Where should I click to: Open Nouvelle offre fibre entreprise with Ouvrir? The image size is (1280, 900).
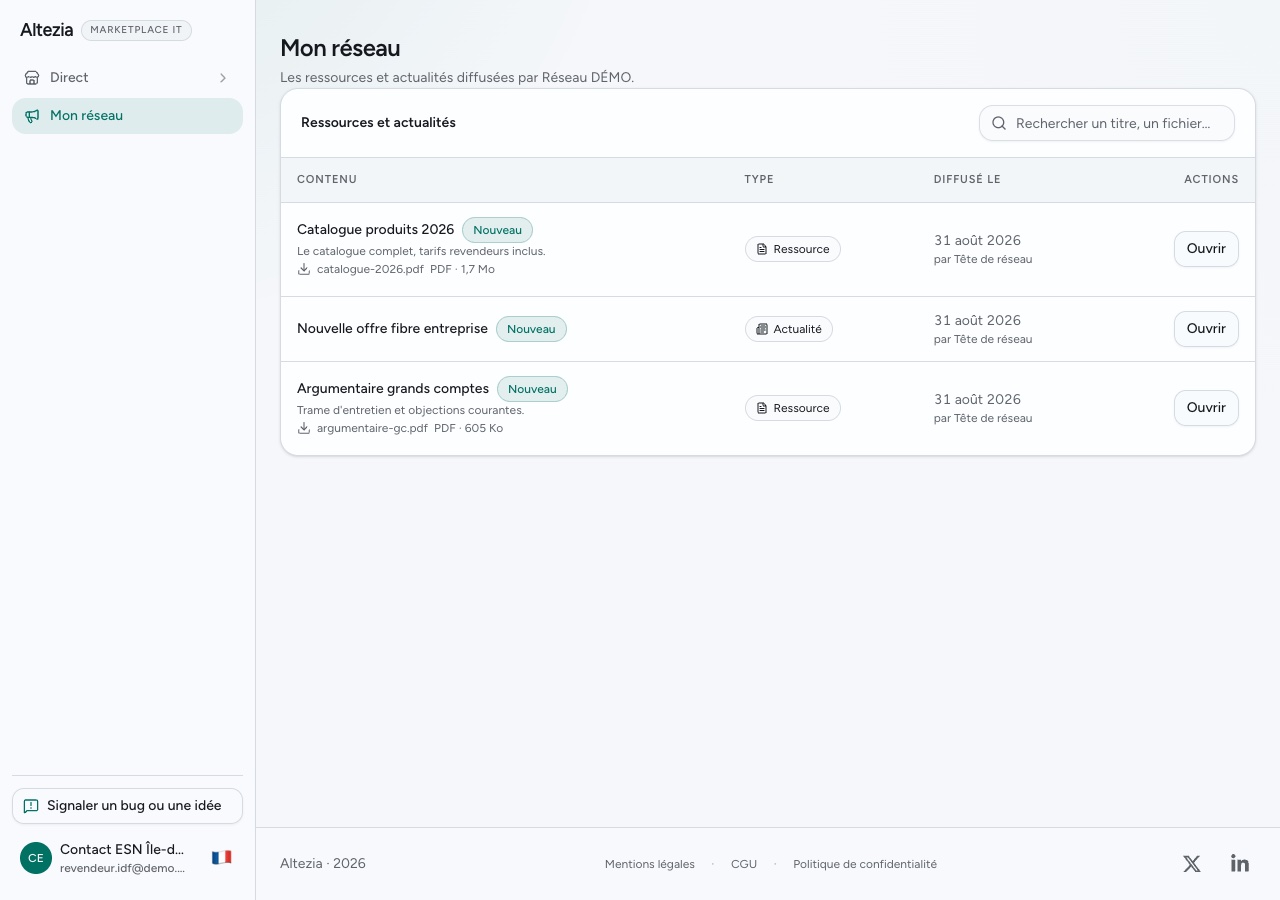1206,329
